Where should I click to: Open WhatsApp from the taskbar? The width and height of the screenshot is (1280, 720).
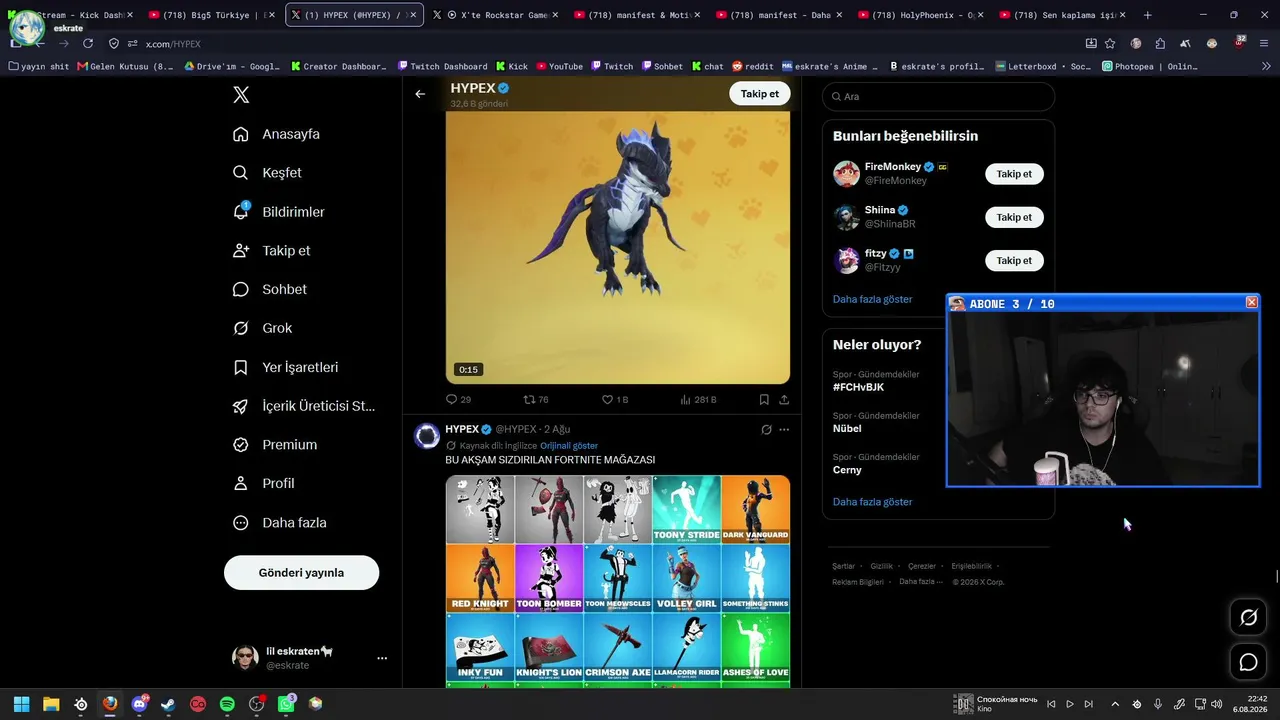(286, 704)
